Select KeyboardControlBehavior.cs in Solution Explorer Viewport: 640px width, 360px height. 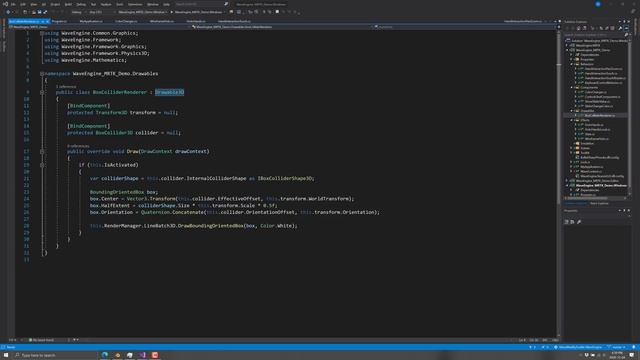click(x=603, y=83)
